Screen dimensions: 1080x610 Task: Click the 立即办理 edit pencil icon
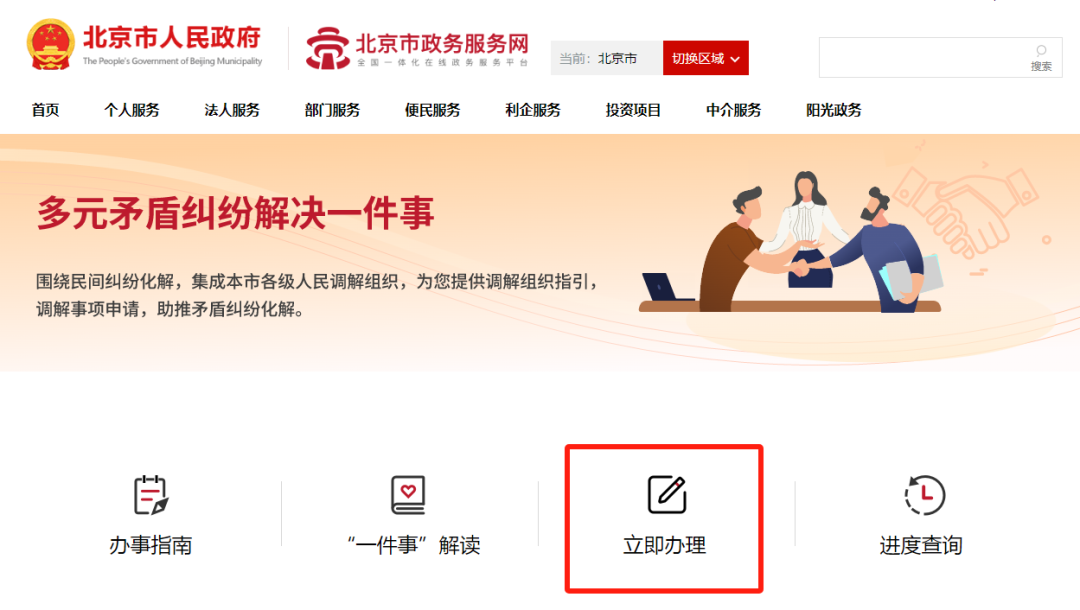coord(667,494)
